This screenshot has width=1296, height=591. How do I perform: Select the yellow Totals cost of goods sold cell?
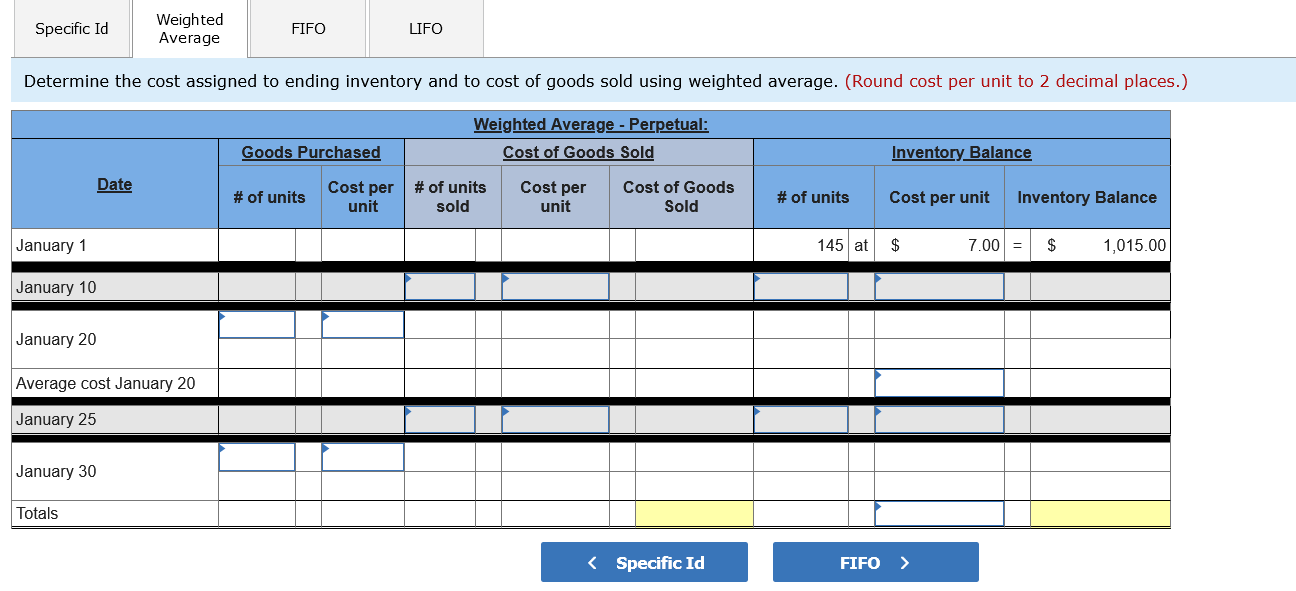click(x=694, y=513)
